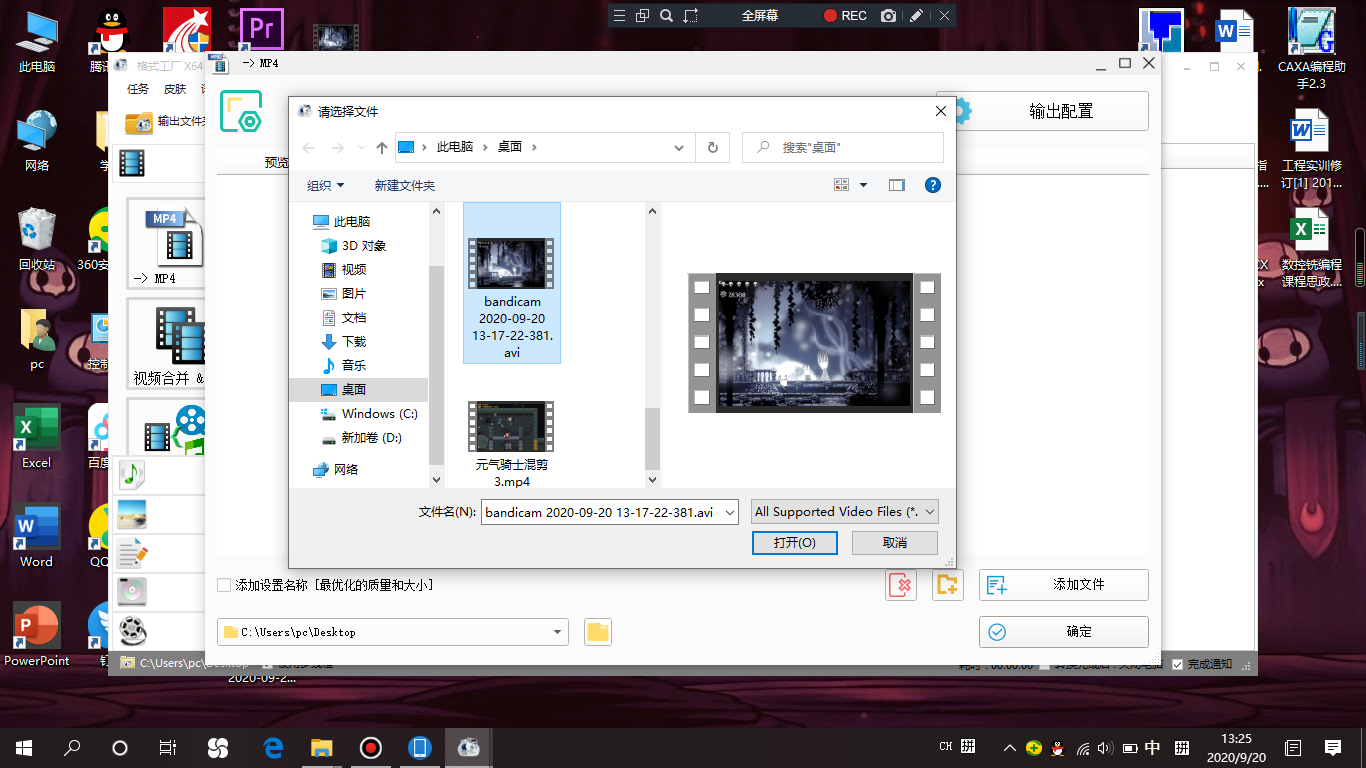Go up one folder level in the file dialog
This screenshot has height=768, width=1366.
coord(381,147)
